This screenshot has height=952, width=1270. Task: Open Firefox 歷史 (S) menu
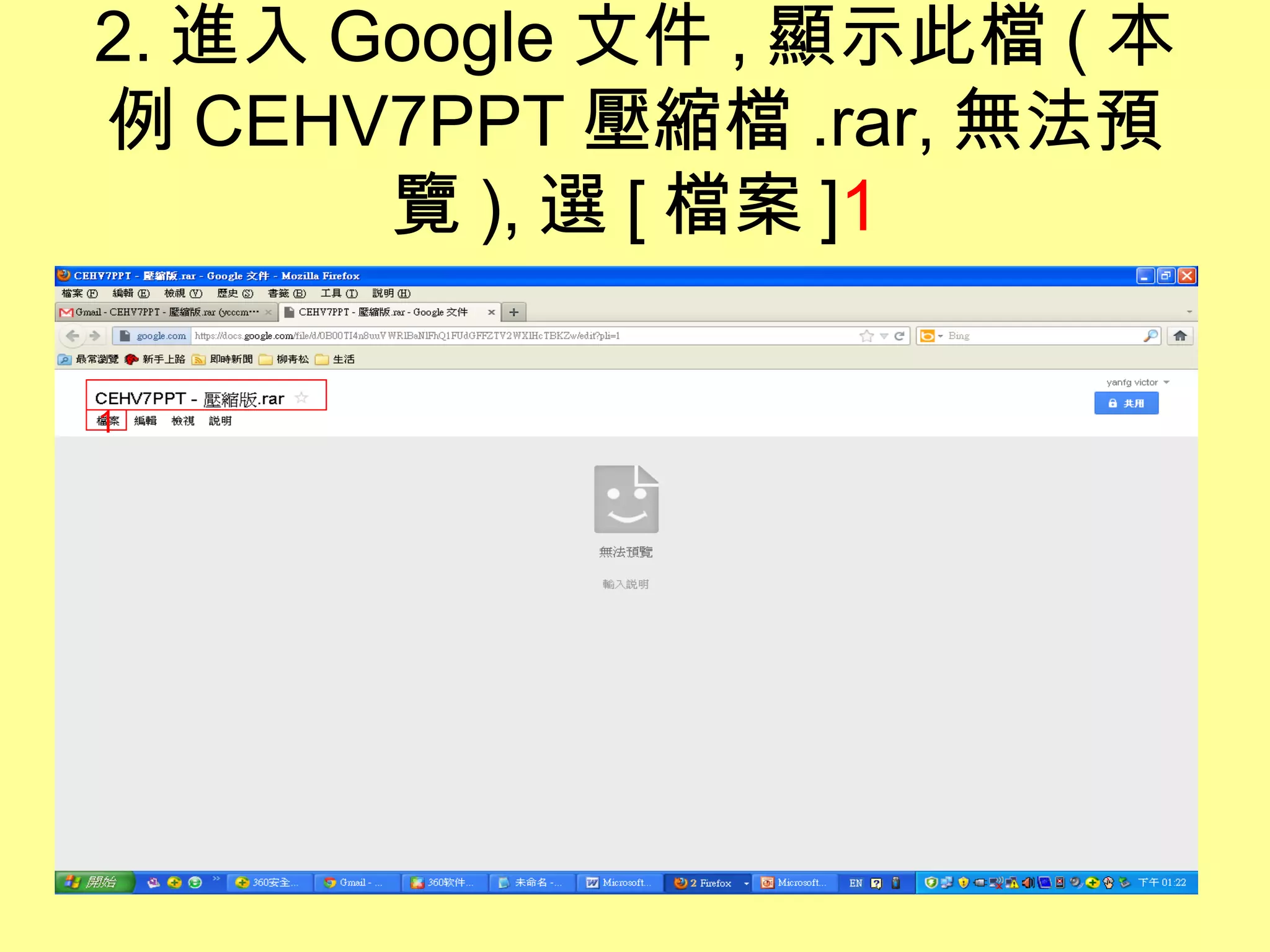click(235, 293)
